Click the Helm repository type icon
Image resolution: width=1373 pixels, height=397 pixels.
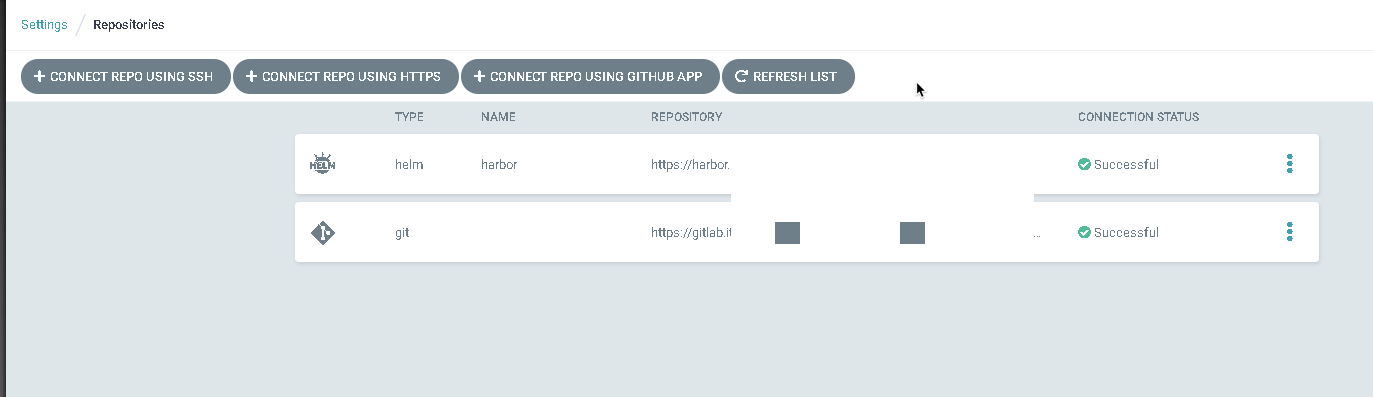coord(323,164)
